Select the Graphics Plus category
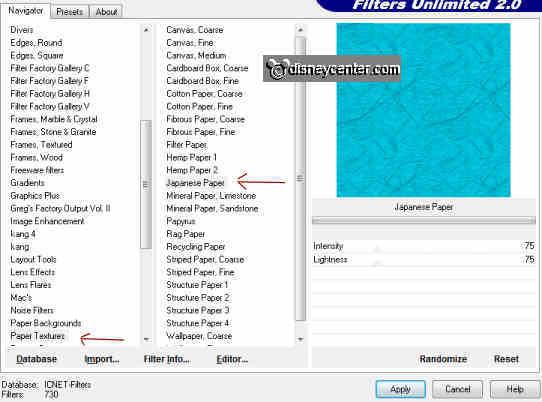 coord(35,196)
